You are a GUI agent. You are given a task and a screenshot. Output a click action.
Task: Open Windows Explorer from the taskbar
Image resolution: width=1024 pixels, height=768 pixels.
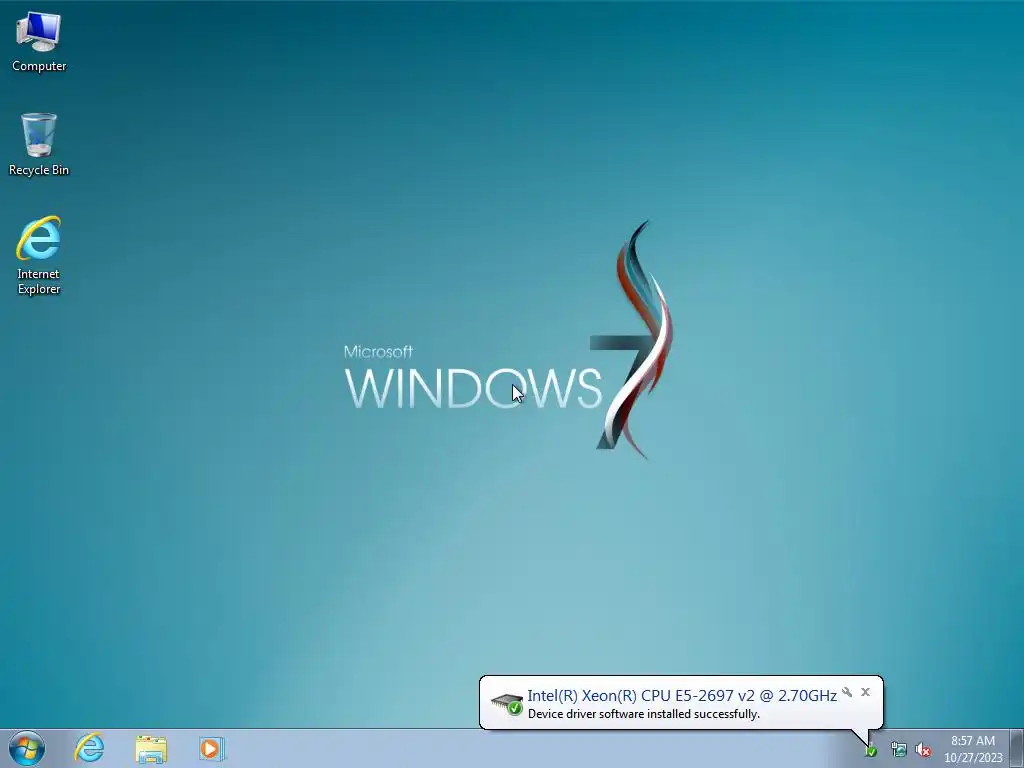[x=151, y=748]
